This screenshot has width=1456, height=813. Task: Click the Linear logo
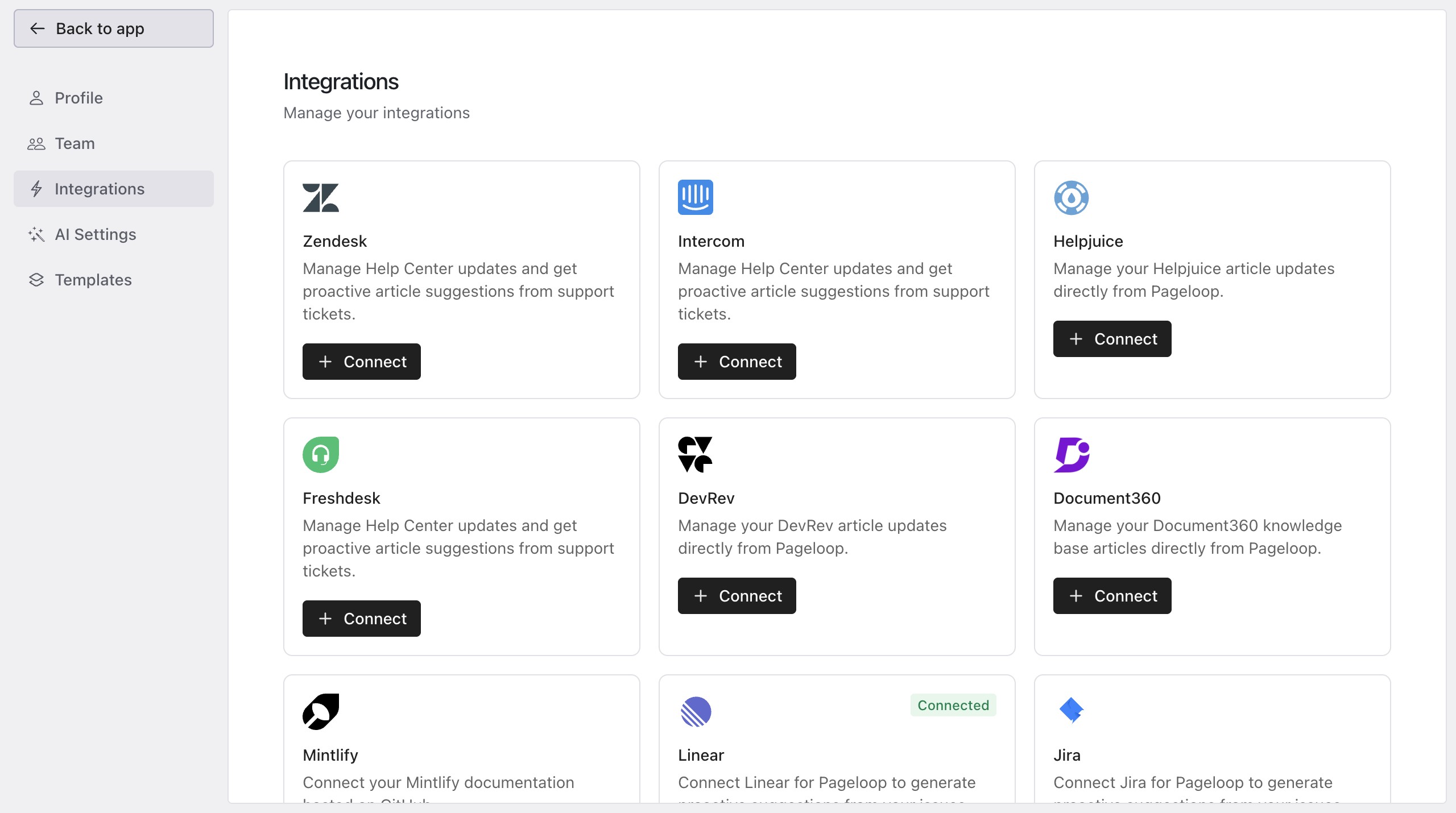click(696, 712)
